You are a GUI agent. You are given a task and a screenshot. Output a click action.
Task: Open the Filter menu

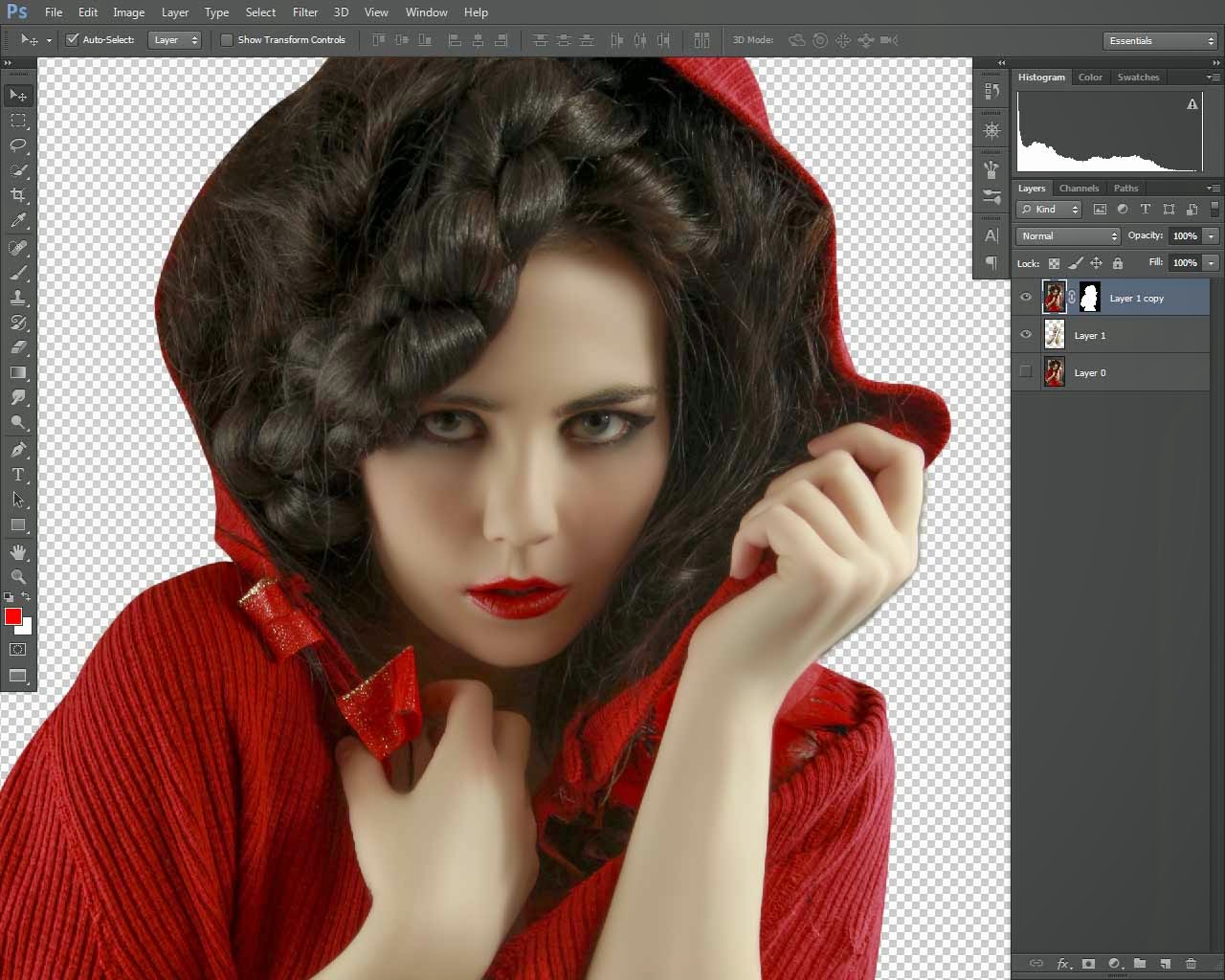305,12
